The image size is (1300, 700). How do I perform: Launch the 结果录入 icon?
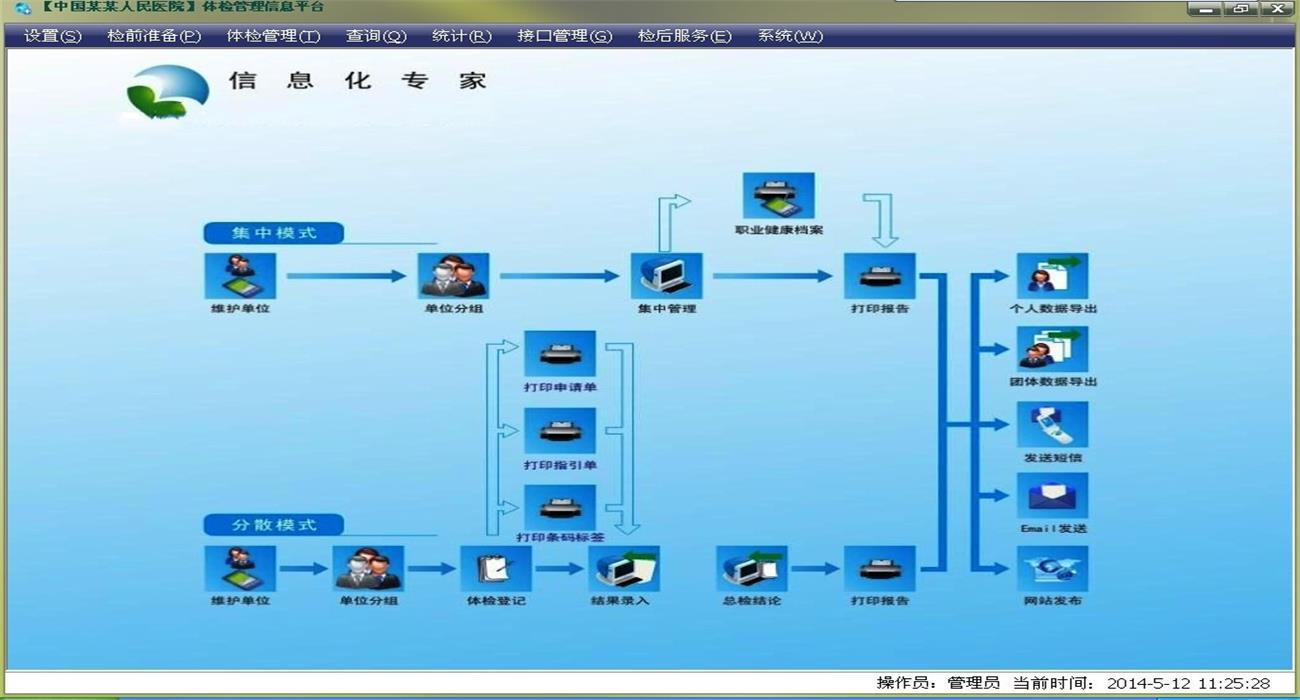[624, 569]
